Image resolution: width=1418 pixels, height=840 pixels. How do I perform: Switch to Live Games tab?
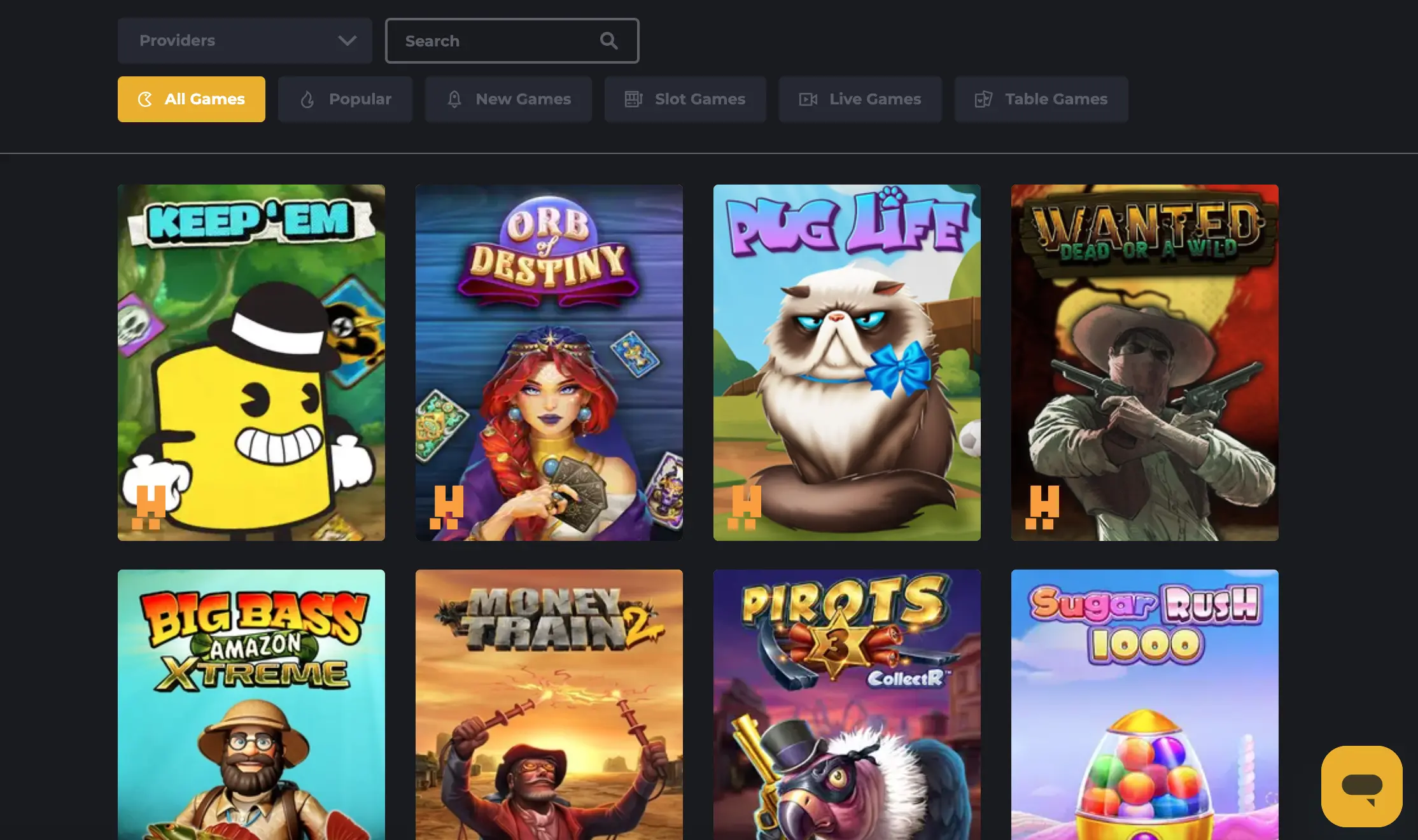point(860,99)
